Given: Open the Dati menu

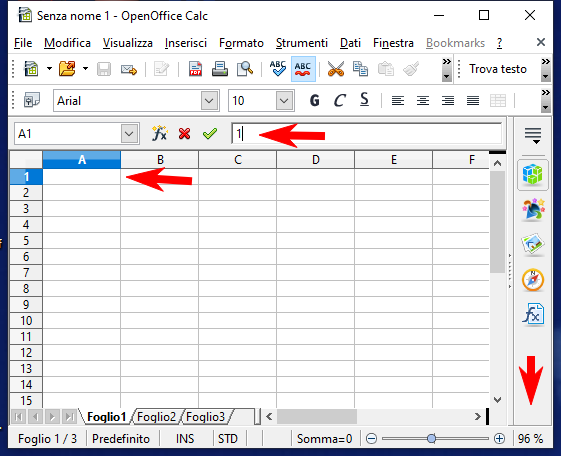Looking at the screenshot, I should pos(350,43).
